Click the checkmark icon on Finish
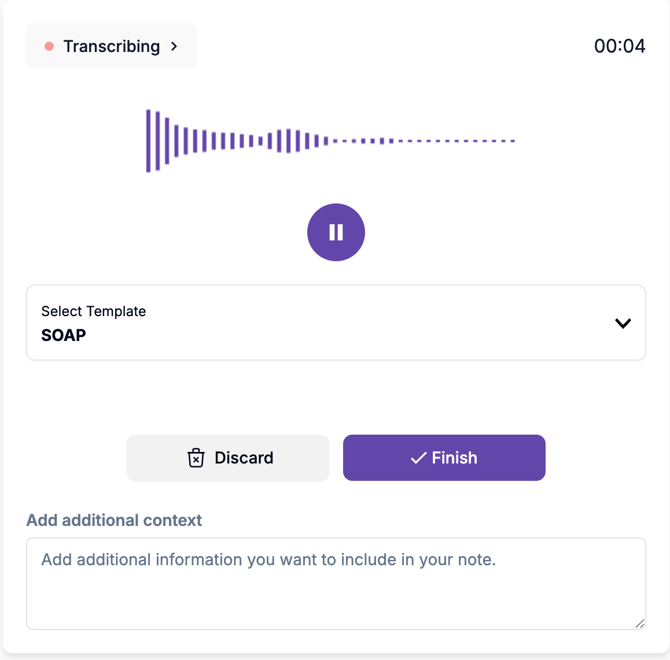Image resolution: width=670 pixels, height=660 pixels. pos(418,458)
